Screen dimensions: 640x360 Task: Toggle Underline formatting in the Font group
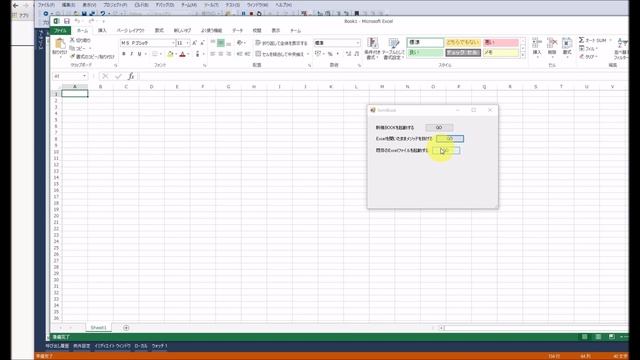[139, 54]
